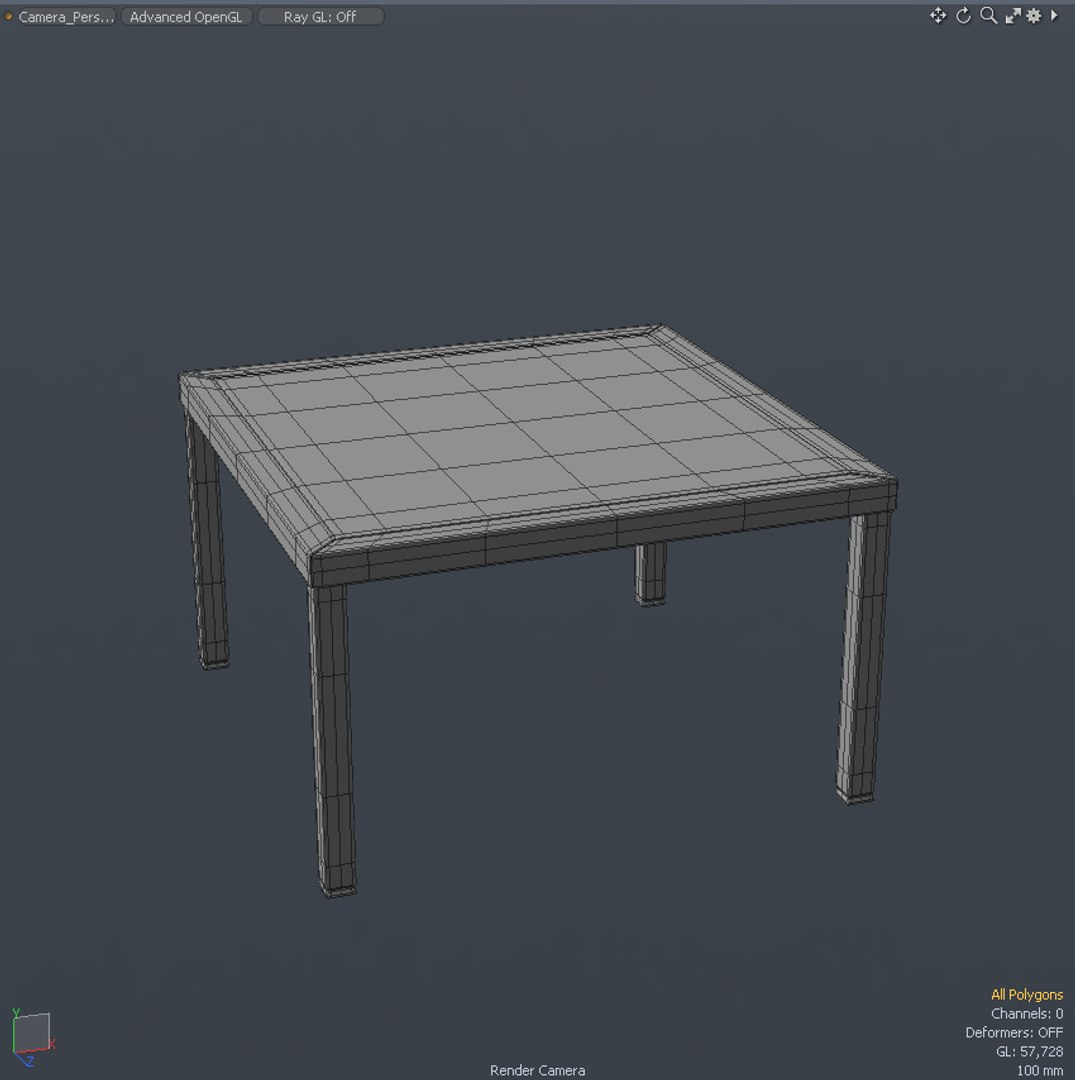Select the front-right table leg

tap(862, 658)
